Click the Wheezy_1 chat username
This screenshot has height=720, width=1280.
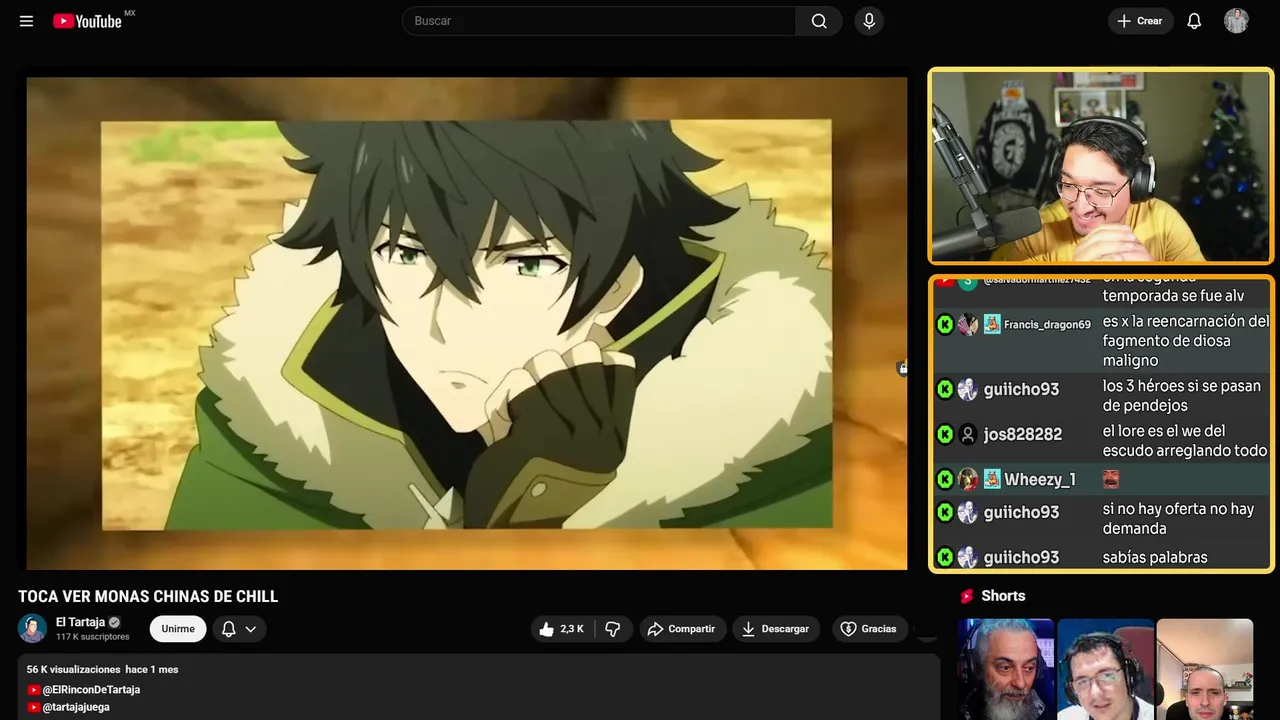1040,480
